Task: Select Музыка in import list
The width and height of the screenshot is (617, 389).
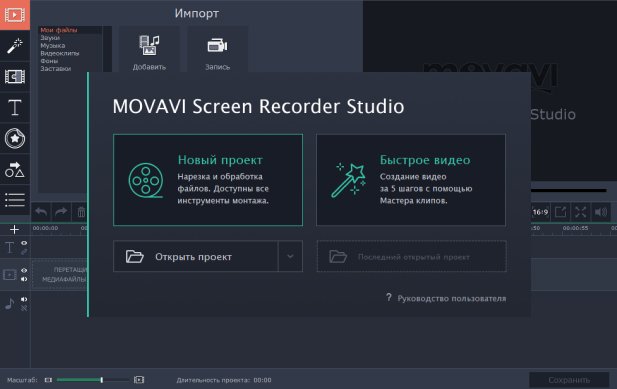Action: (53, 46)
